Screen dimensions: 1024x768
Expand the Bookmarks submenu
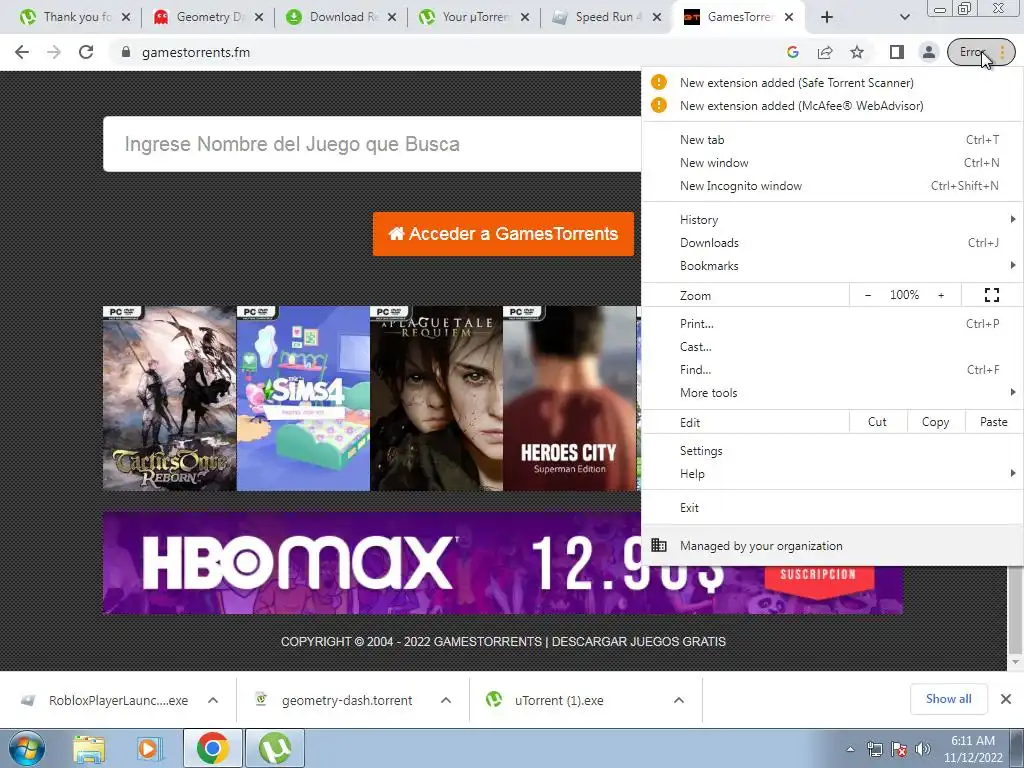coord(832,266)
